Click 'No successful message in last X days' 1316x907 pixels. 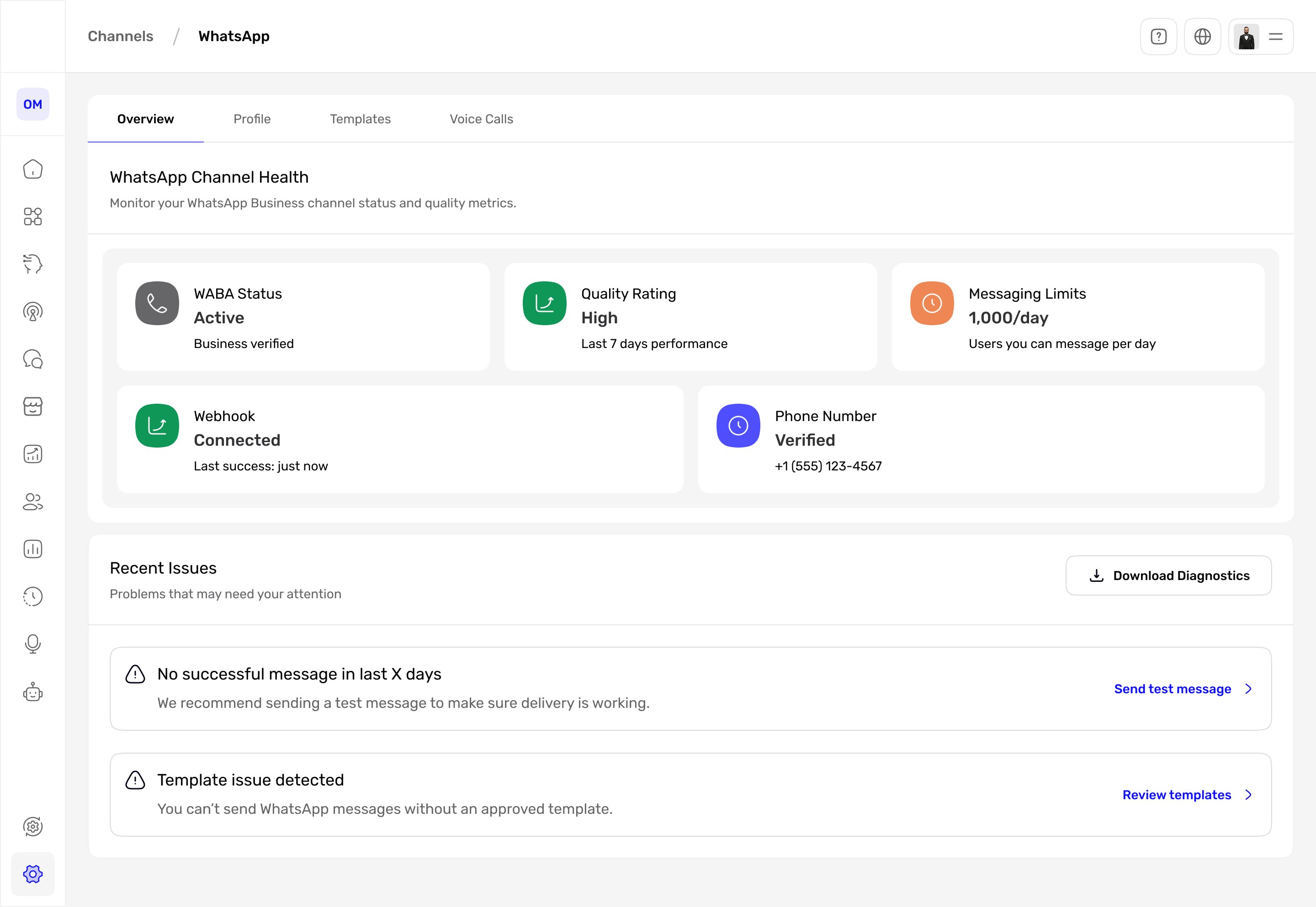[299, 674]
